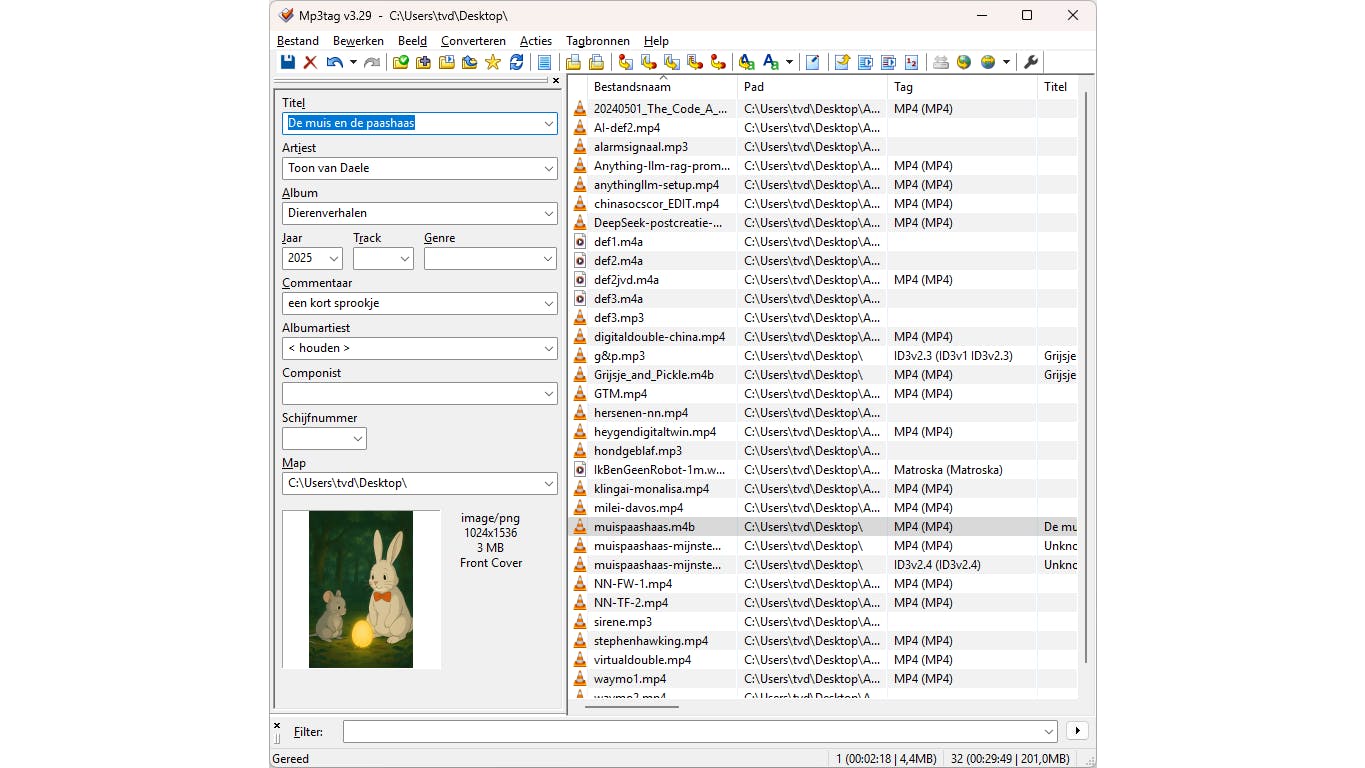Screen dimensions: 1365x768
Task: Expand the Commentaar field dropdown
Action: (x=548, y=303)
